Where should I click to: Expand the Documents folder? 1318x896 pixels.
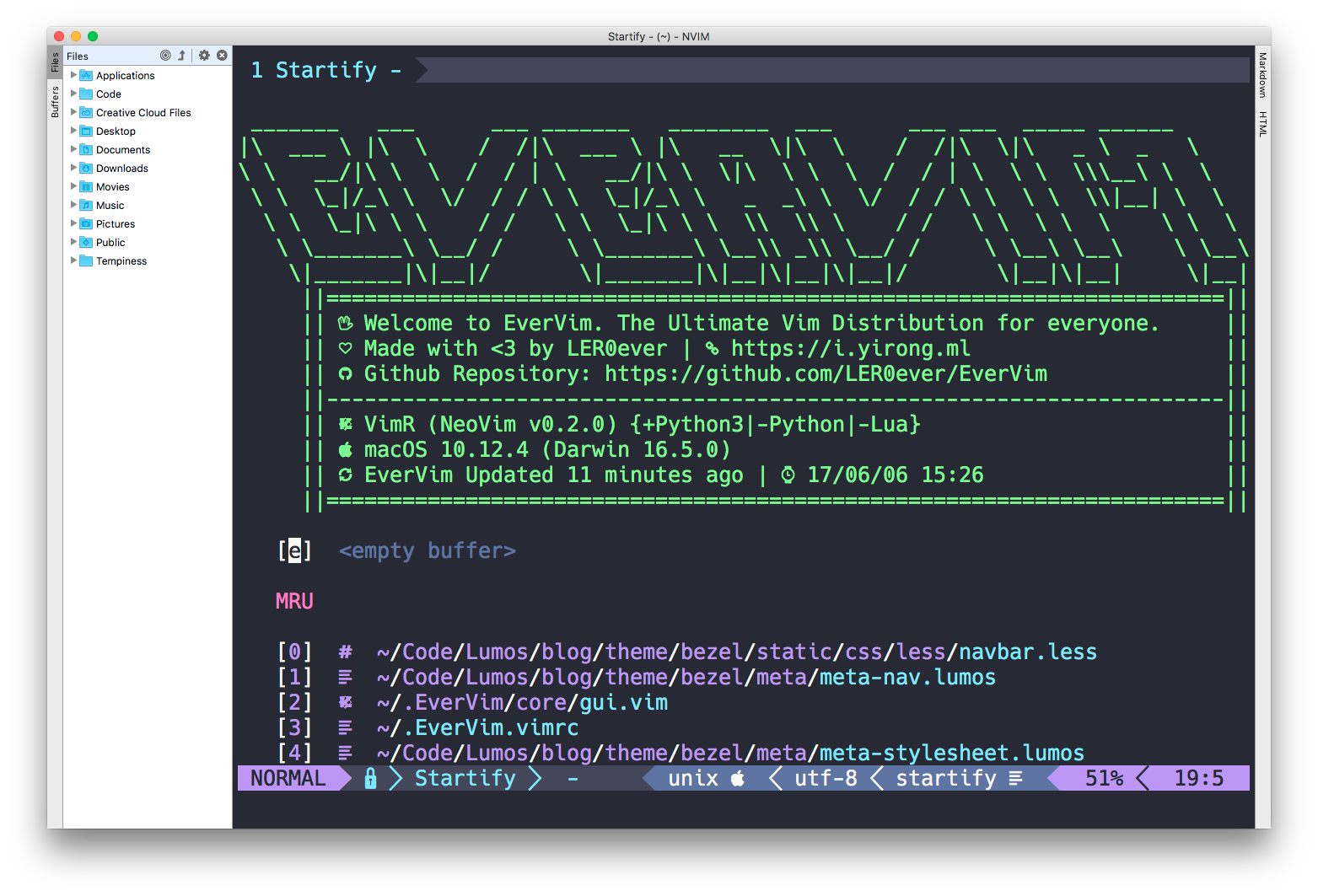(73, 149)
